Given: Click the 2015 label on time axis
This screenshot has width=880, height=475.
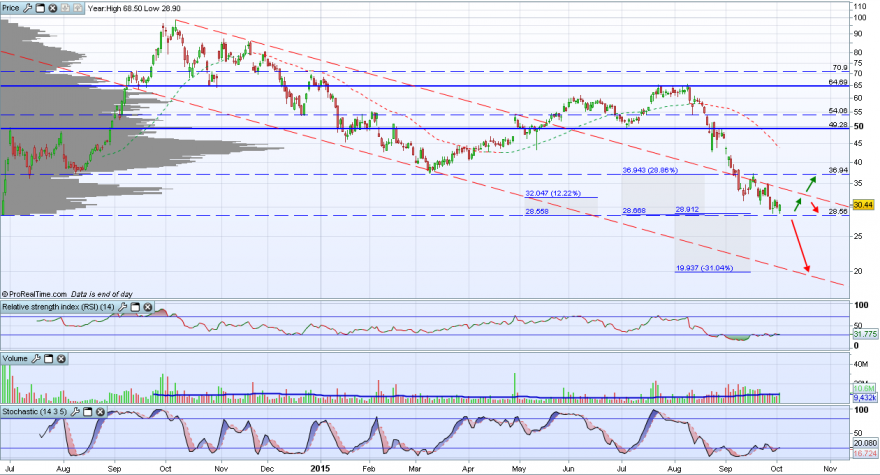Looking at the screenshot, I should [x=320, y=468].
